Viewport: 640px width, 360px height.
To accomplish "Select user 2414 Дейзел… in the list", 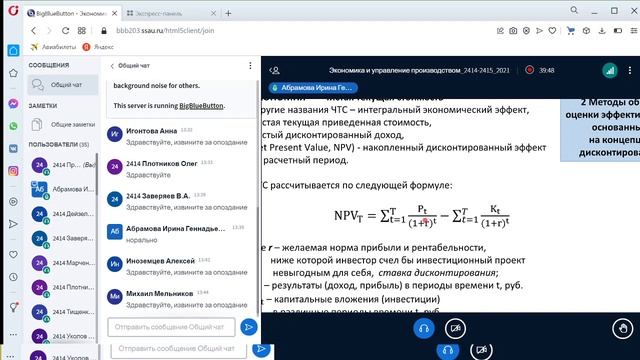I will 63,214.
